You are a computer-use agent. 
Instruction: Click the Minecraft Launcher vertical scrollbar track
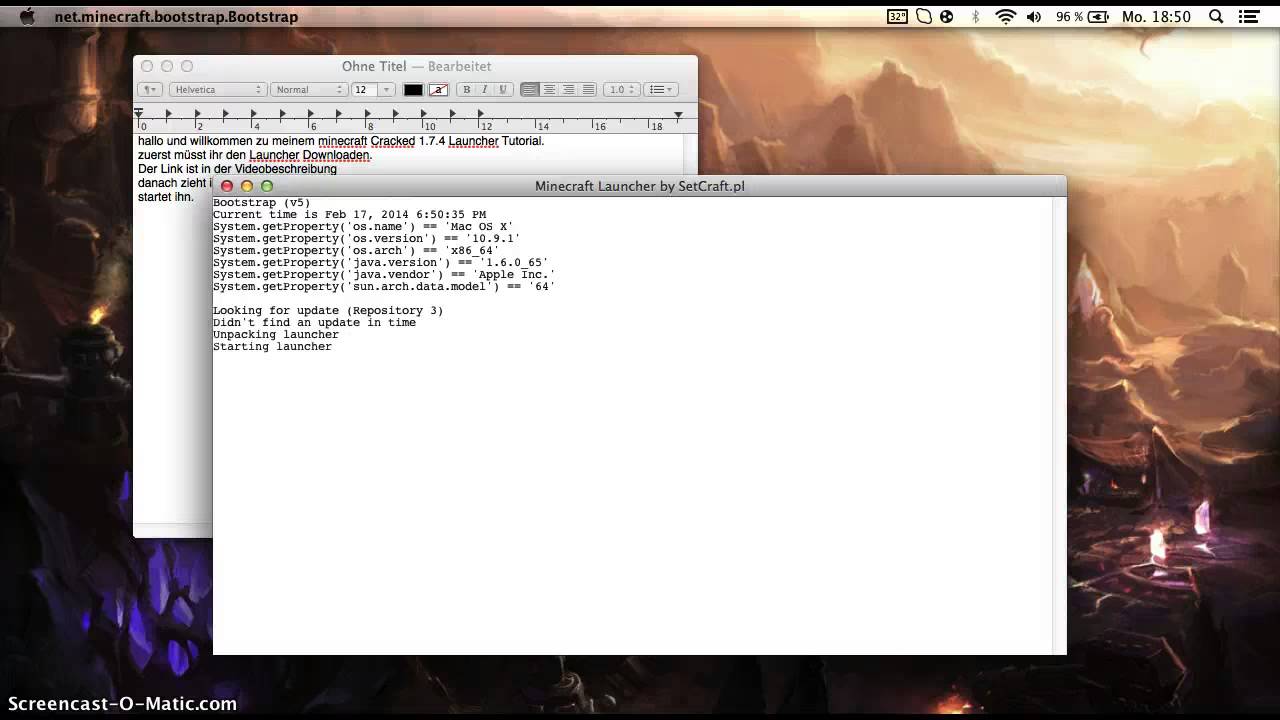[x=1060, y=426]
